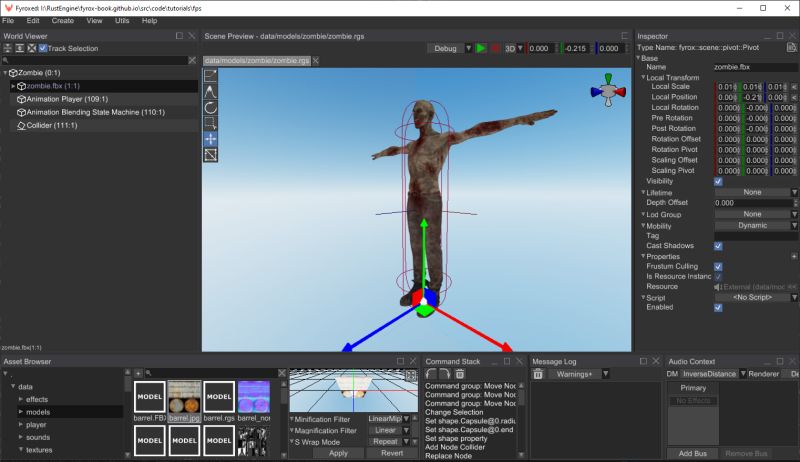Screen dimensions: 800x462
Task: Select the top select-tool icon in scene toolbar
Action: pos(210,75)
